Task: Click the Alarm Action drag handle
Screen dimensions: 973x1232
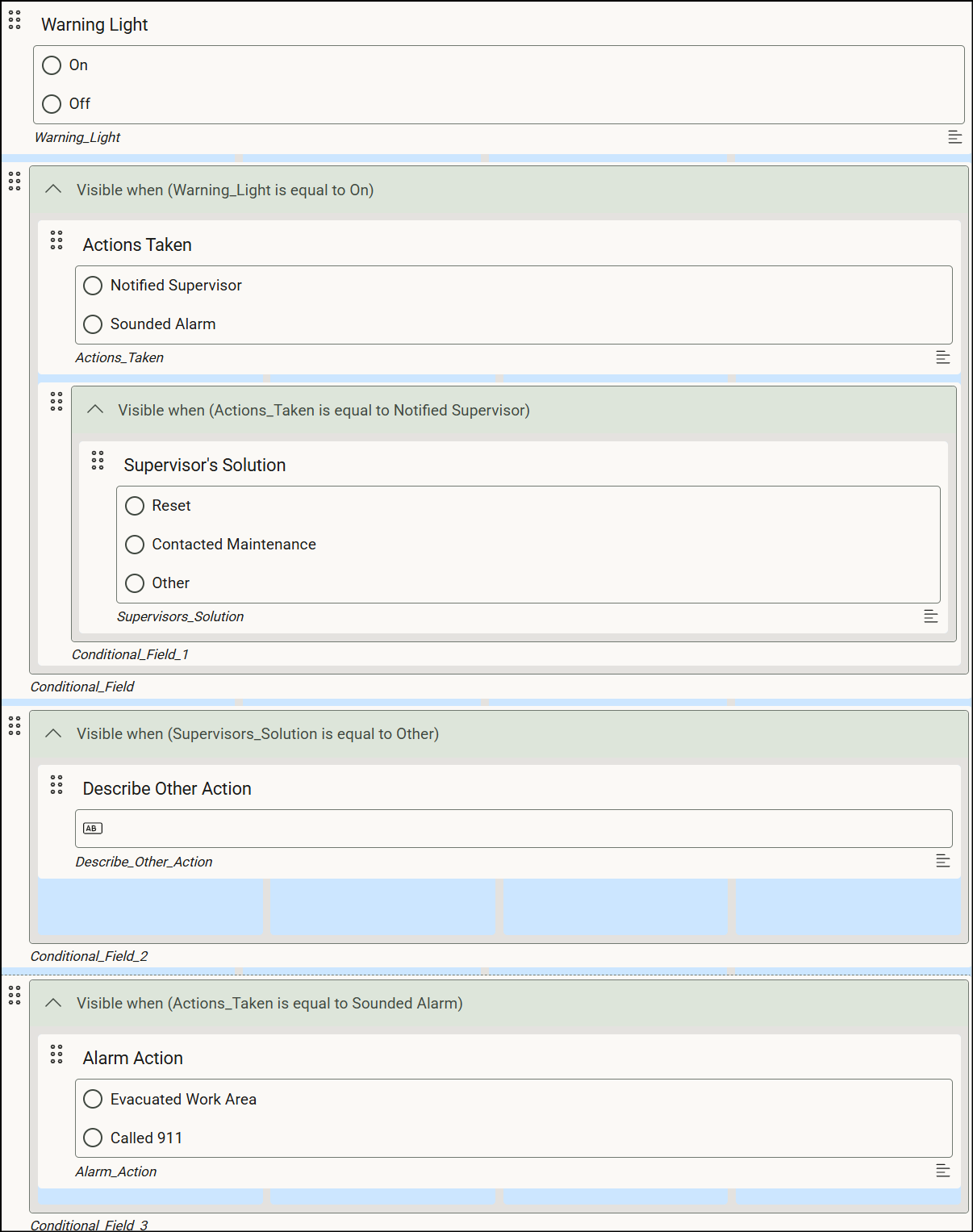Action: (56, 1054)
